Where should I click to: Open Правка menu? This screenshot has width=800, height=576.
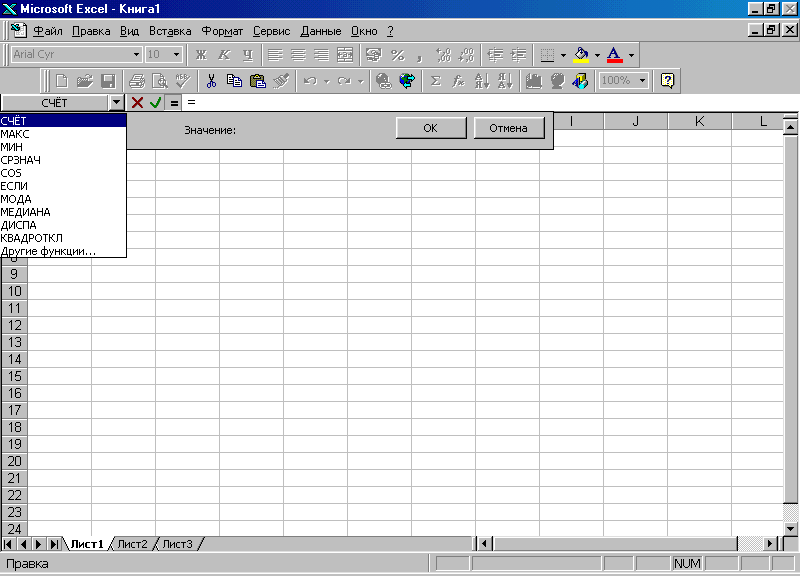91,31
